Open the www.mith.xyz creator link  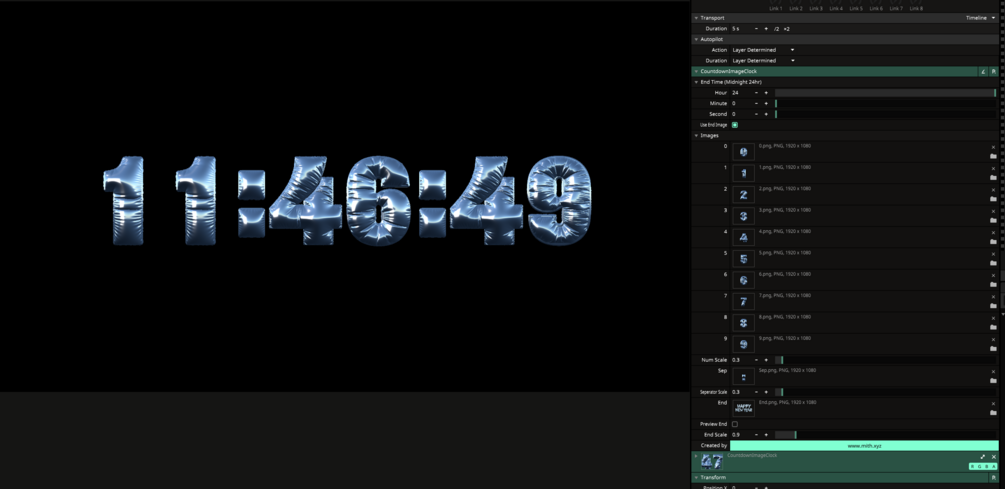(x=864, y=445)
